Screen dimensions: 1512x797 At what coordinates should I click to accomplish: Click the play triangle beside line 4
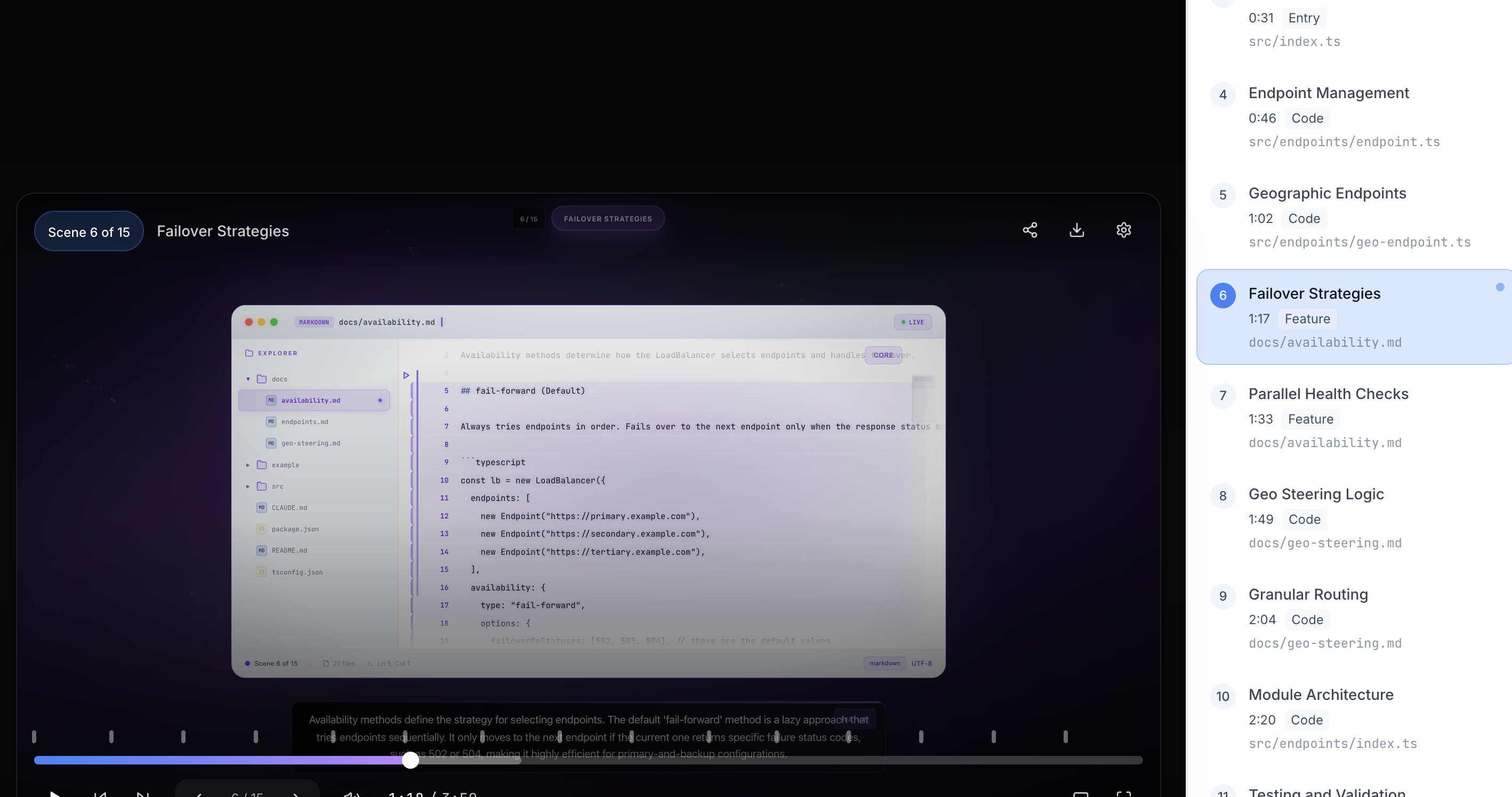coord(406,376)
